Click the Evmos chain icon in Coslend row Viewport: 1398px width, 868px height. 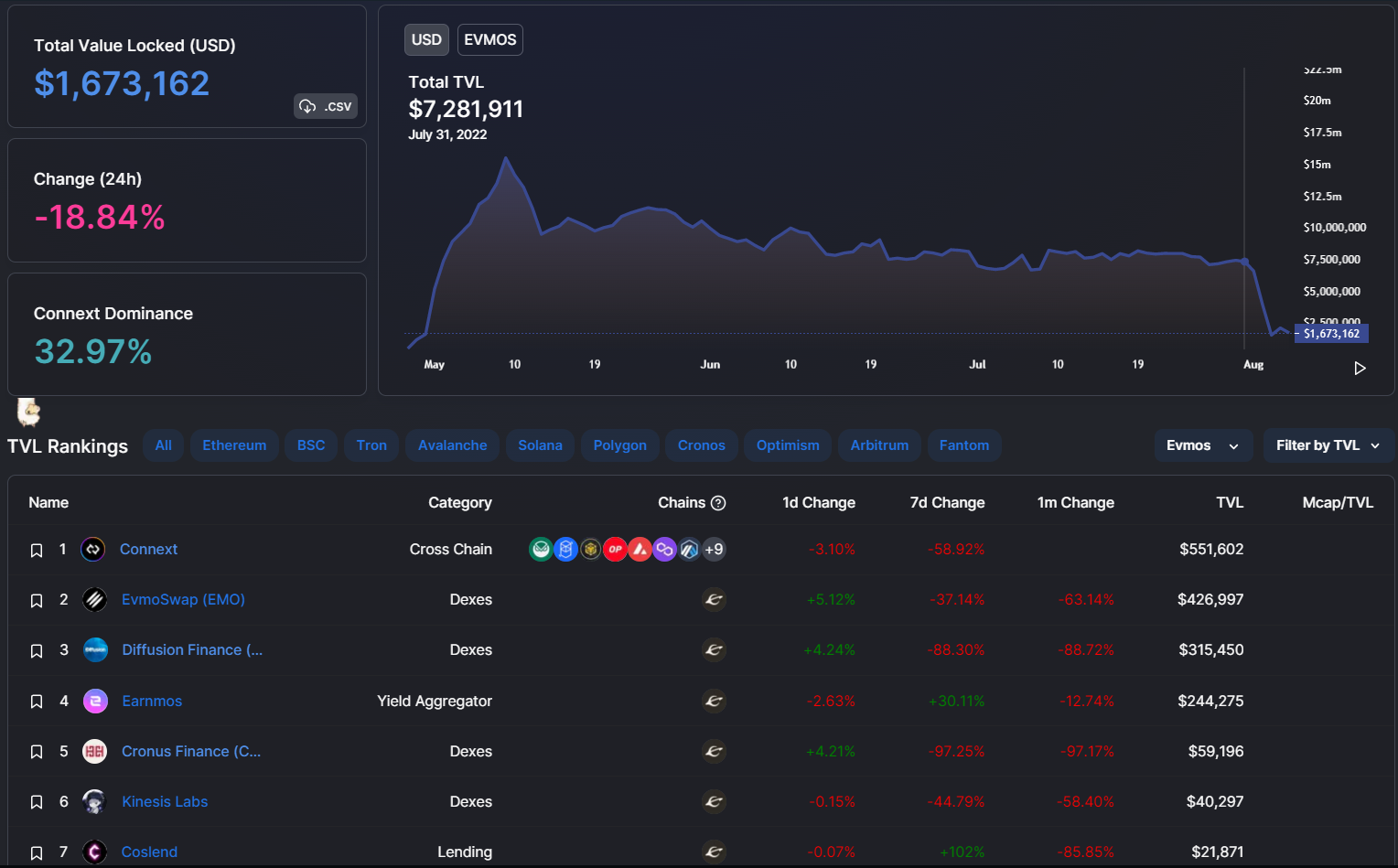(x=714, y=852)
